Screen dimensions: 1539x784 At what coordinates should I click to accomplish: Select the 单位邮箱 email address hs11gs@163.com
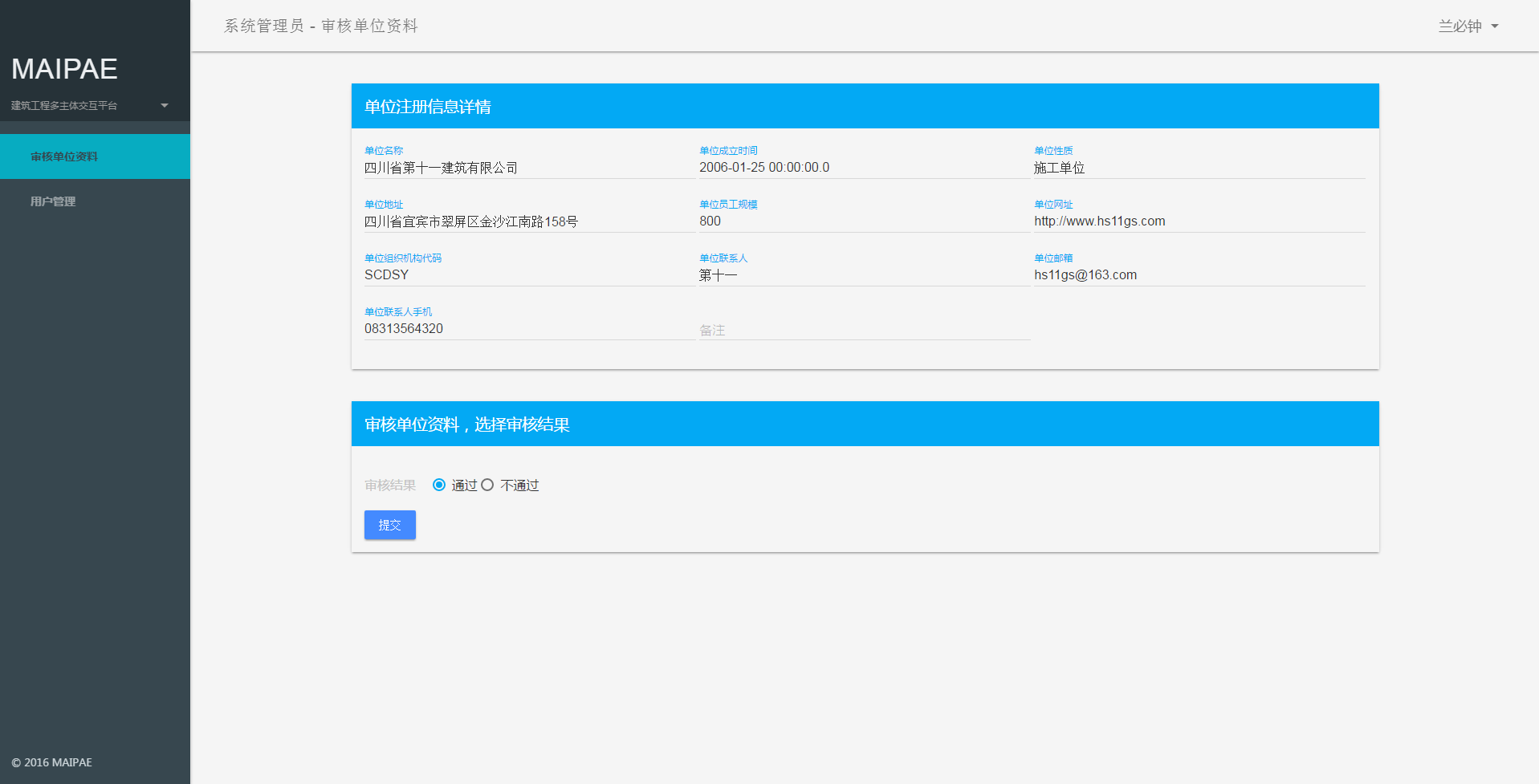click(1085, 274)
